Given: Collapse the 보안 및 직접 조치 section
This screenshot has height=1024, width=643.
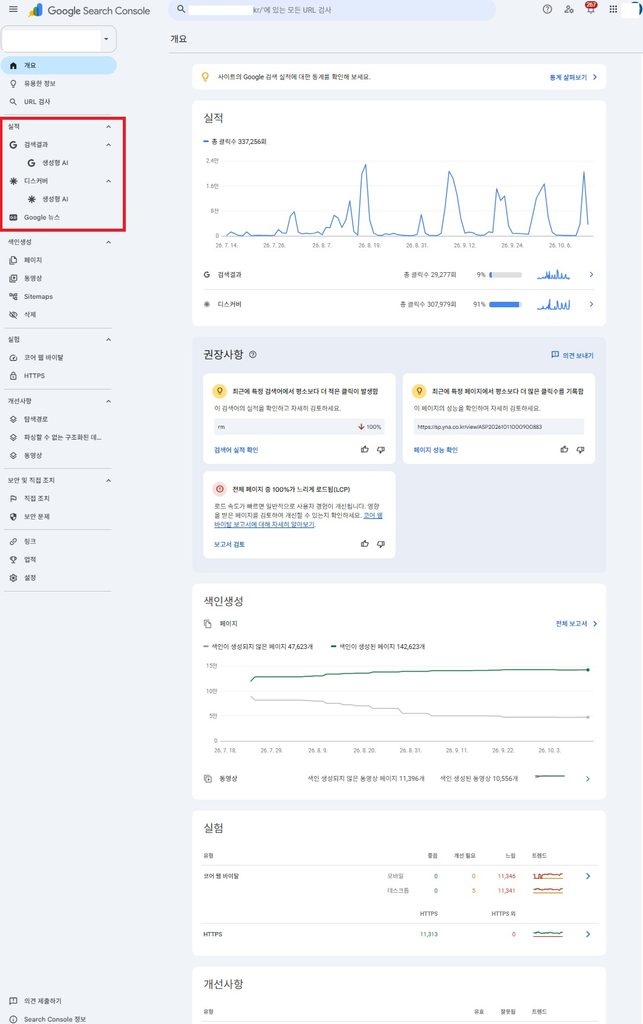Looking at the screenshot, I should coord(108,481).
